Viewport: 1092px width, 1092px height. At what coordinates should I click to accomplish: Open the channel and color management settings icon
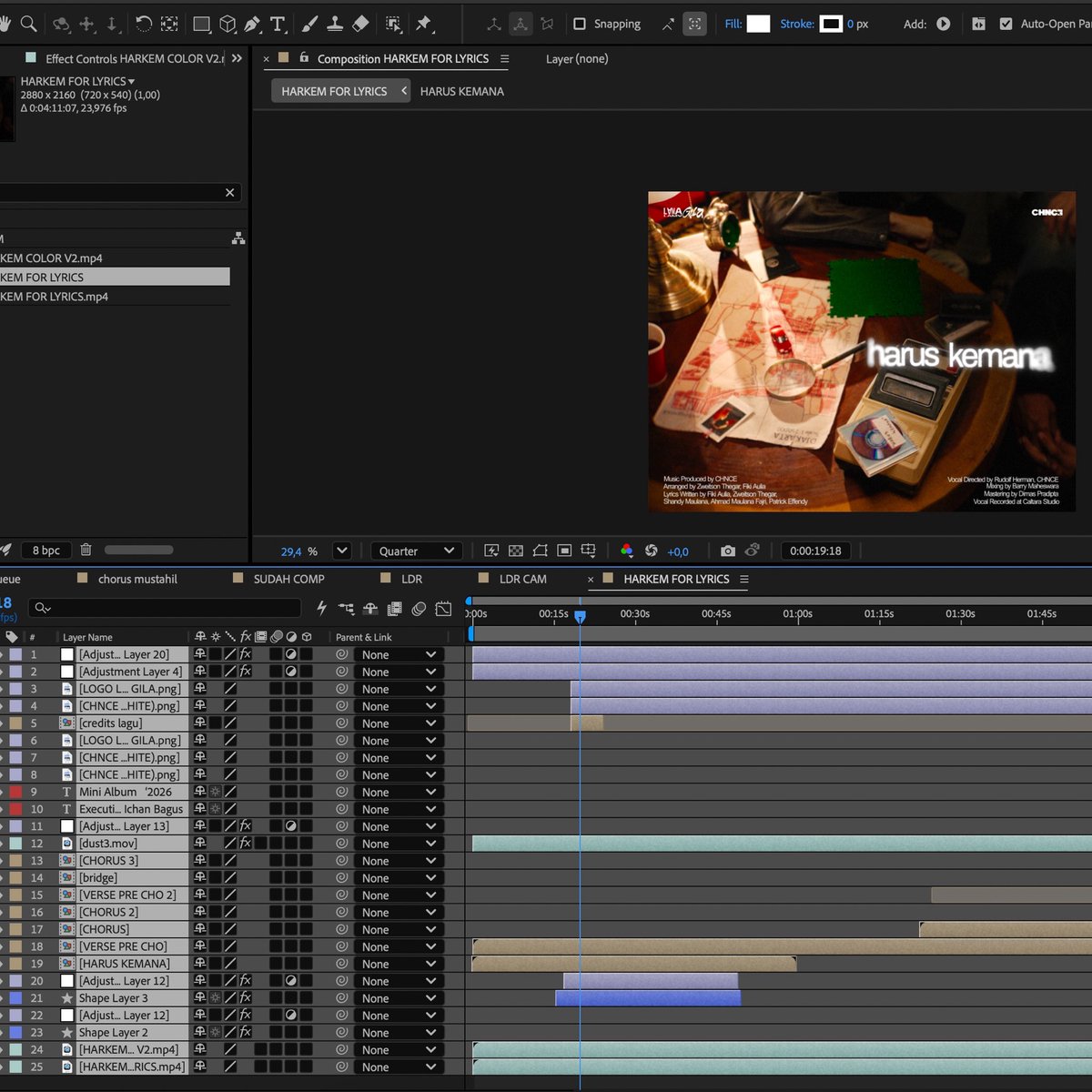tap(626, 551)
